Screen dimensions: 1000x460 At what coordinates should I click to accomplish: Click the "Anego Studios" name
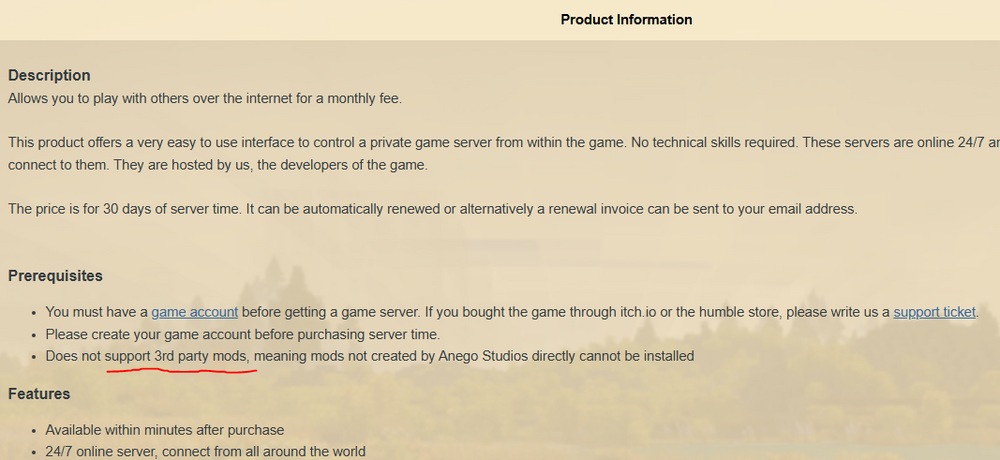tap(486, 356)
